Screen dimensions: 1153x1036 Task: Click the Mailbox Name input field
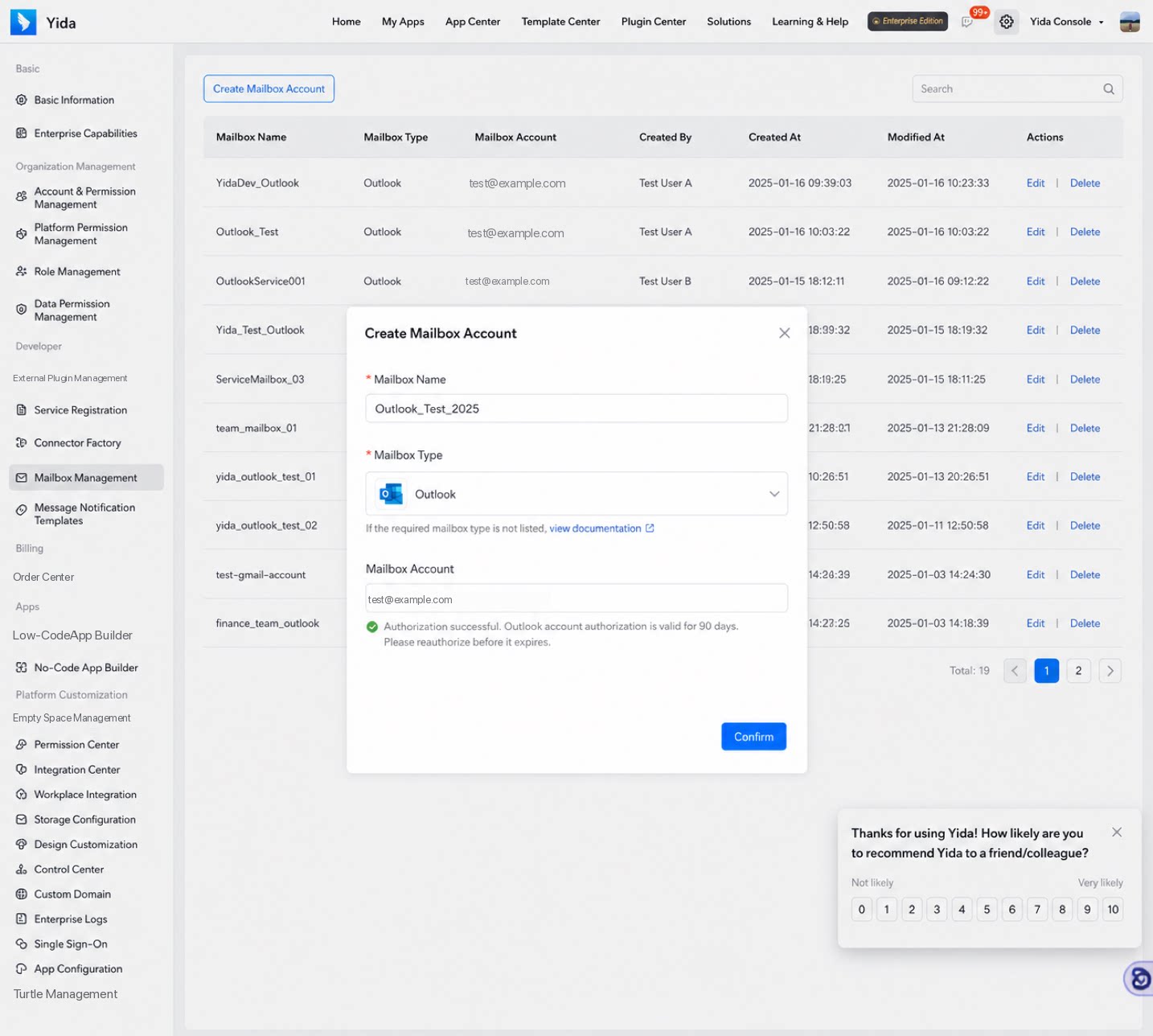click(576, 409)
